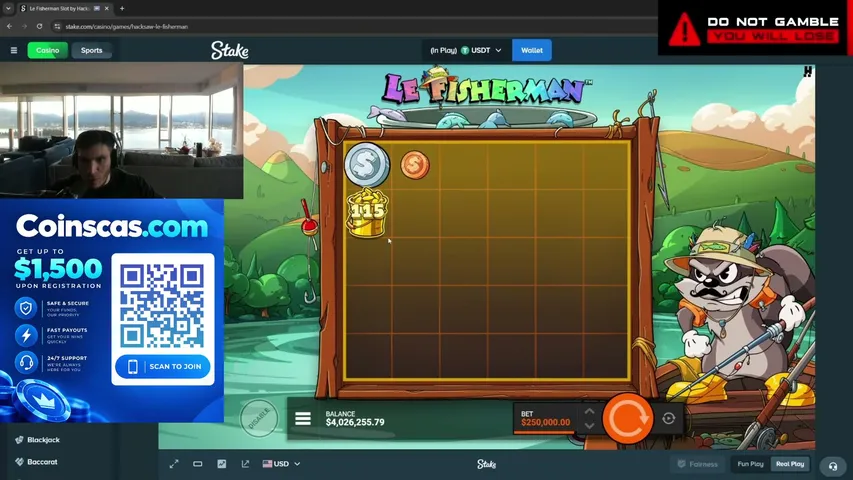Click the streamer webcam overlay
The image size is (853, 480).
(121, 131)
